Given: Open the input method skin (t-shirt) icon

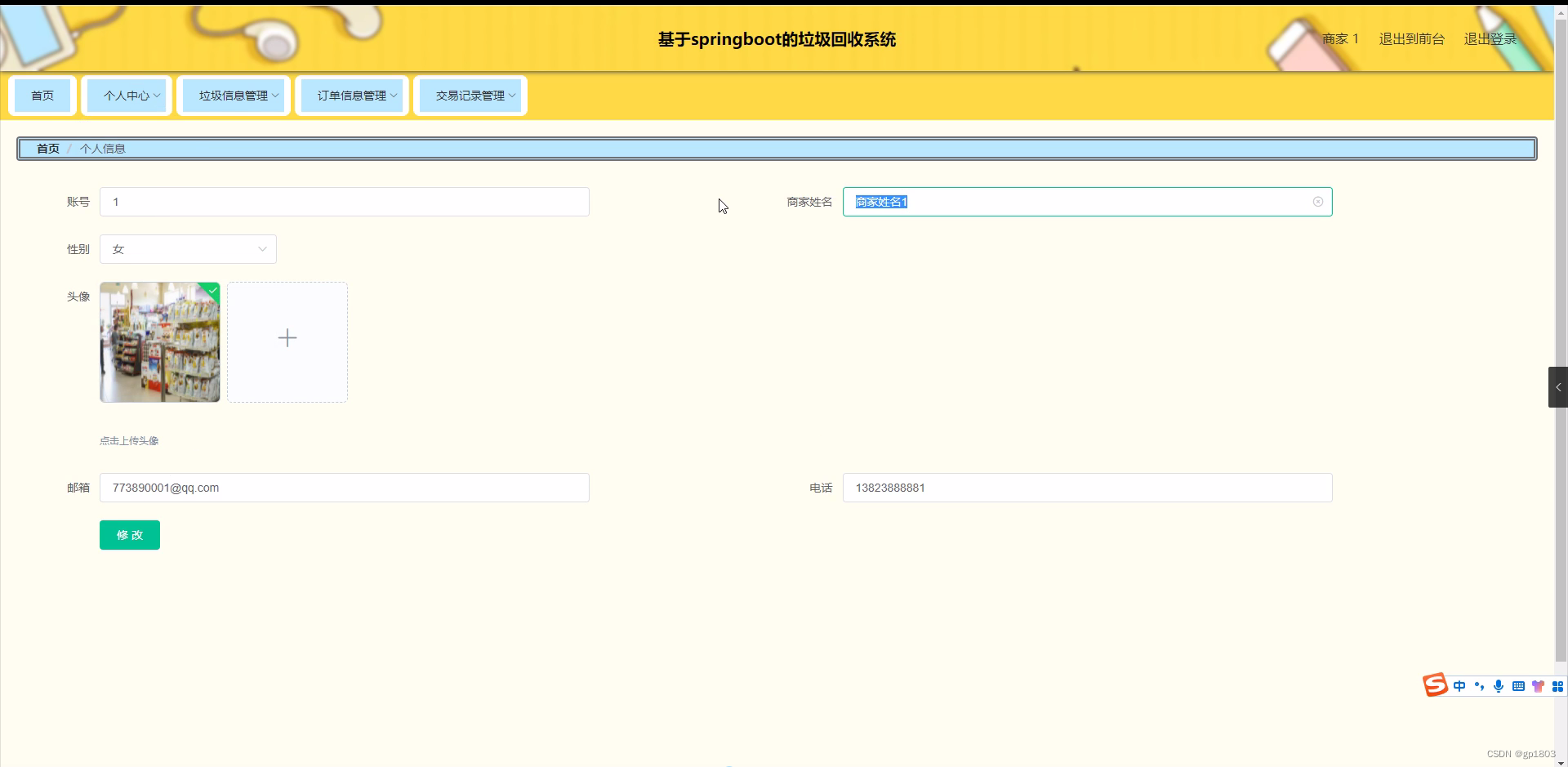Looking at the screenshot, I should pos(1539,686).
